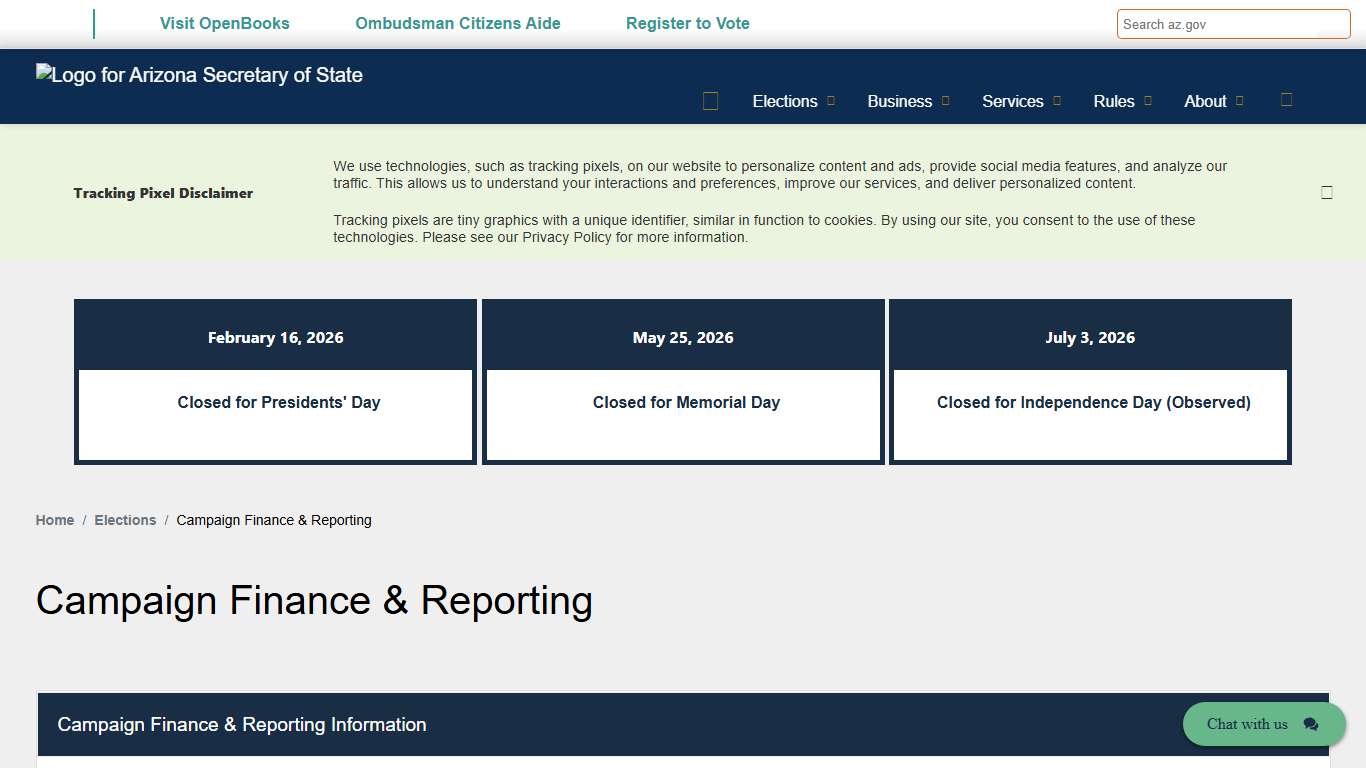Screen dimensions: 1366x768
Task: Open the Services dropdown menu
Action: 1013,101
